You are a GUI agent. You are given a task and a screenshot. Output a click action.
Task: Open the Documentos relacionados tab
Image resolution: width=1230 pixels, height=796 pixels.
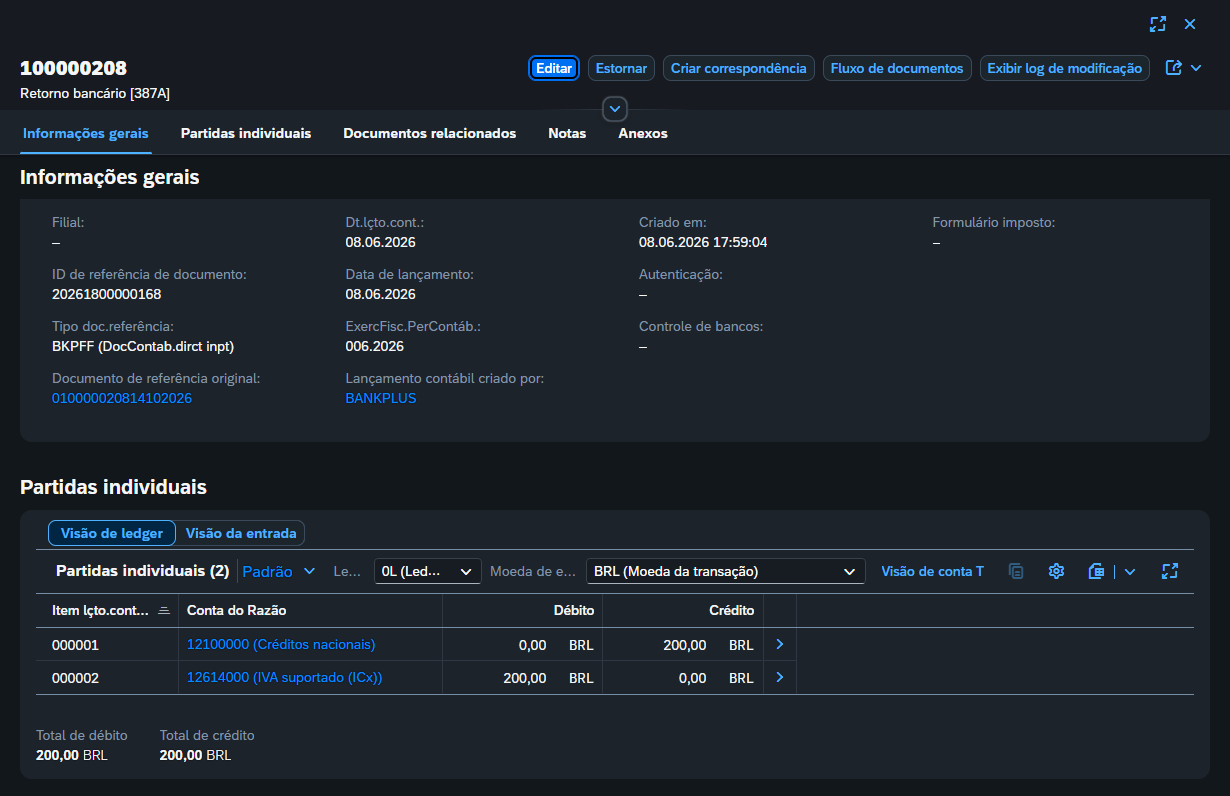pyautogui.click(x=430, y=133)
